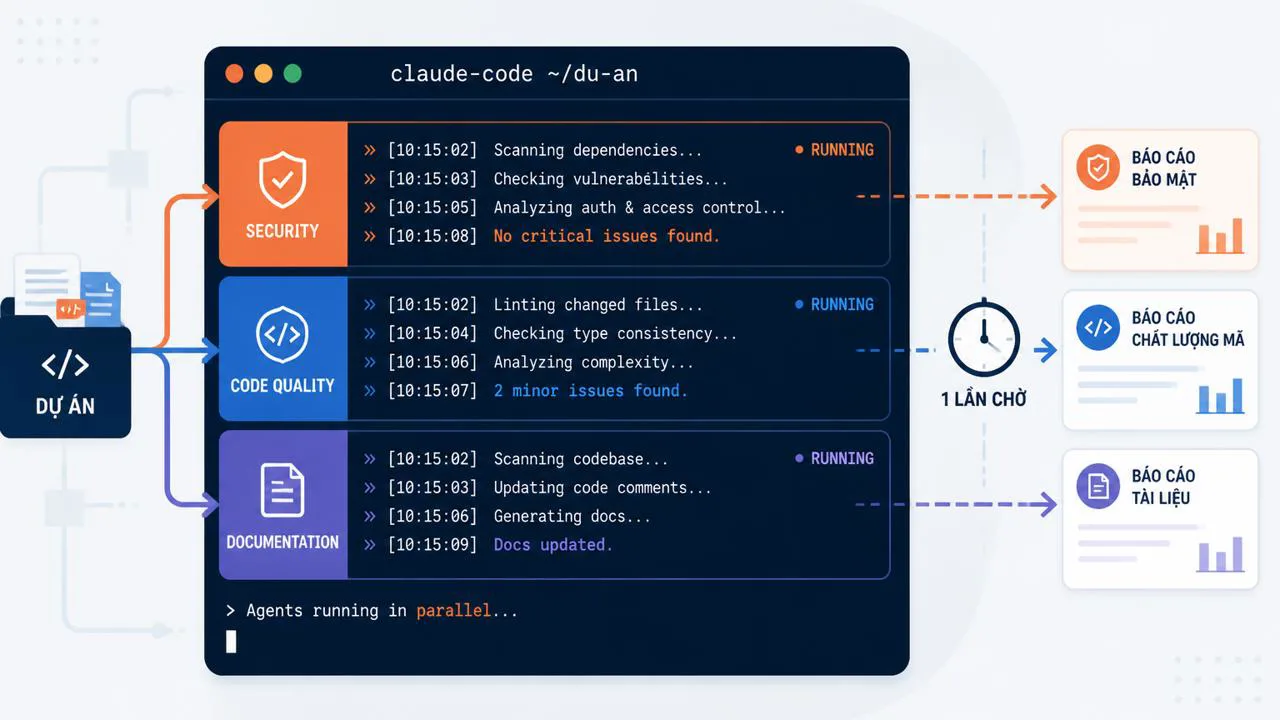Click the CODE QUALITY label on the blue tile
Image resolution: width=1280 pixels, height=720 pixels.
click(282, 385)
